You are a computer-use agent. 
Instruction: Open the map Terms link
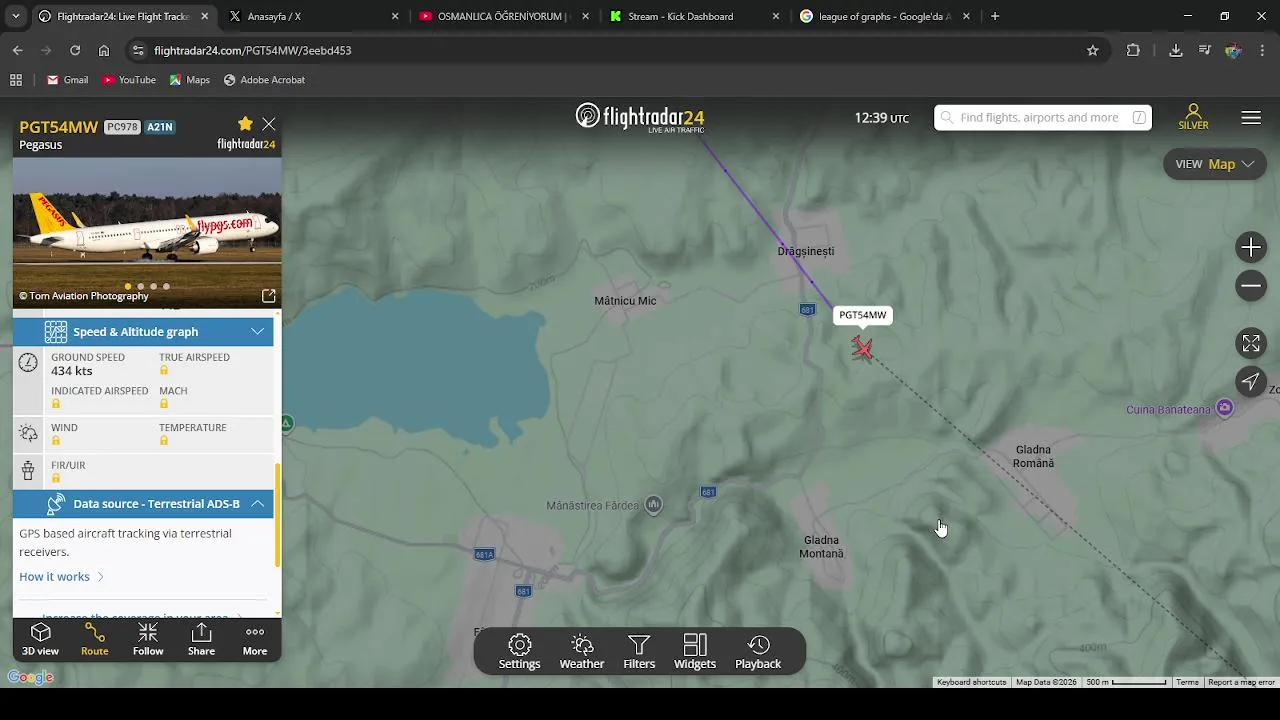click(x=1187, y=682)
